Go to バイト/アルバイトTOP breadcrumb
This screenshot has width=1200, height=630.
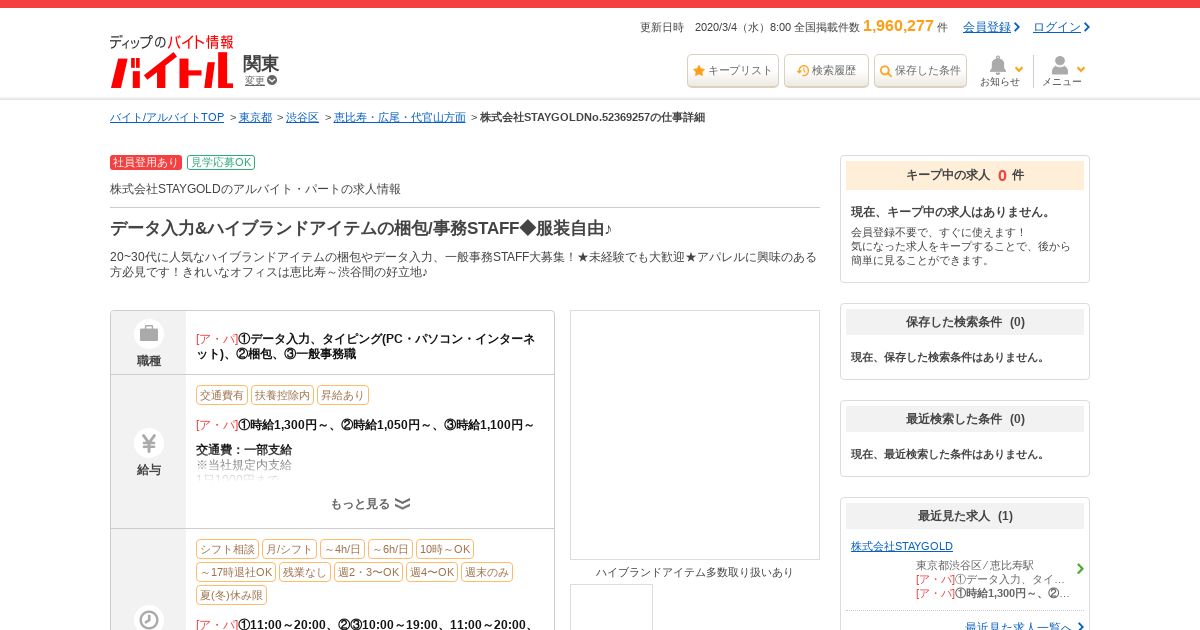pyautogui.click(x=167, y=117)
